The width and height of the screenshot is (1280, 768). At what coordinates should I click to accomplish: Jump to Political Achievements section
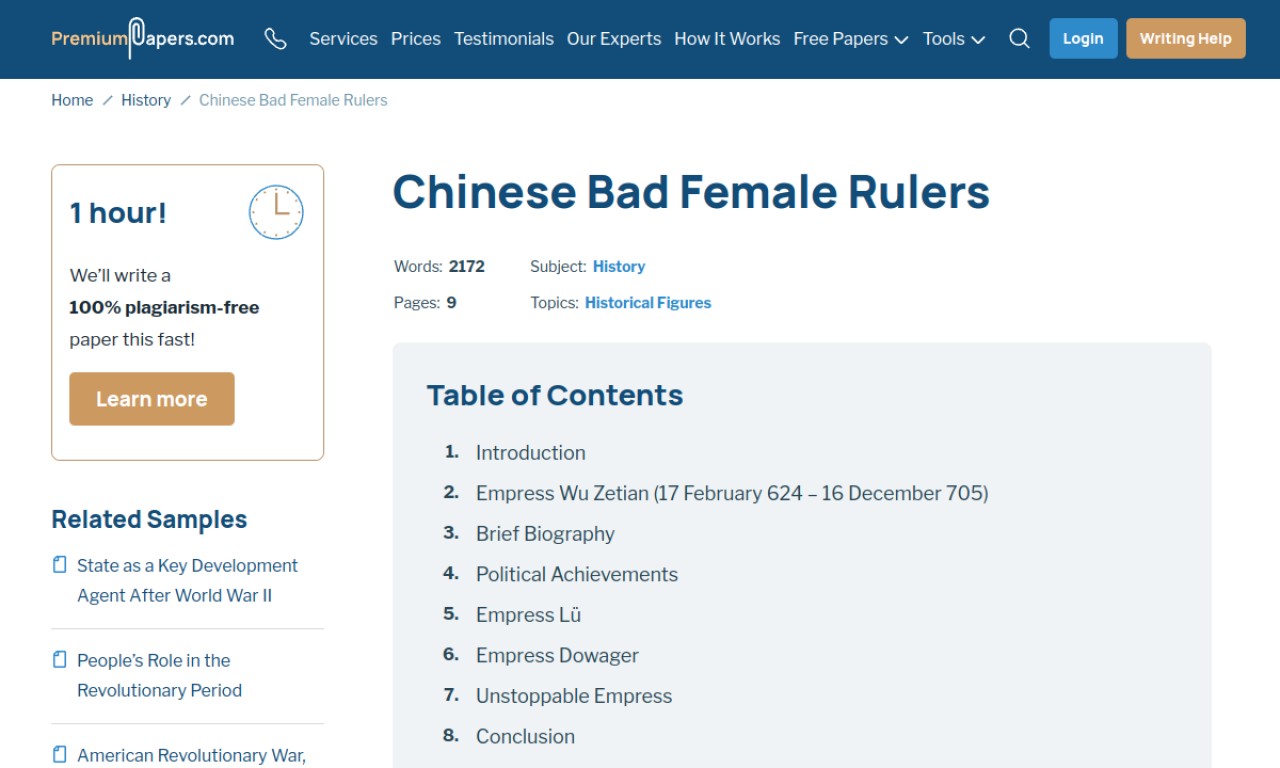577,574
